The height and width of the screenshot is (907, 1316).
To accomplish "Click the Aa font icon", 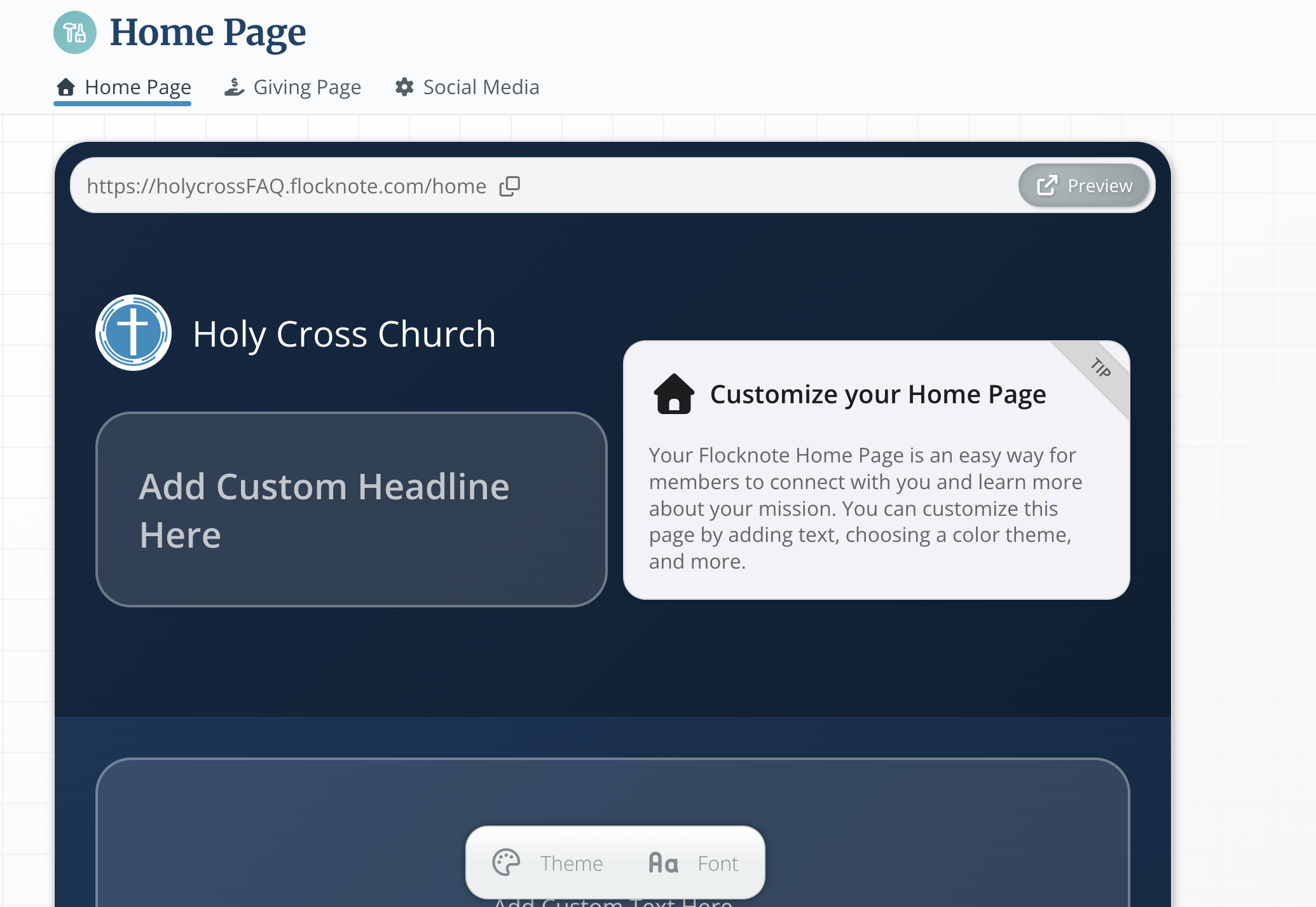I will pyautogui.click(x=663, y=863).
